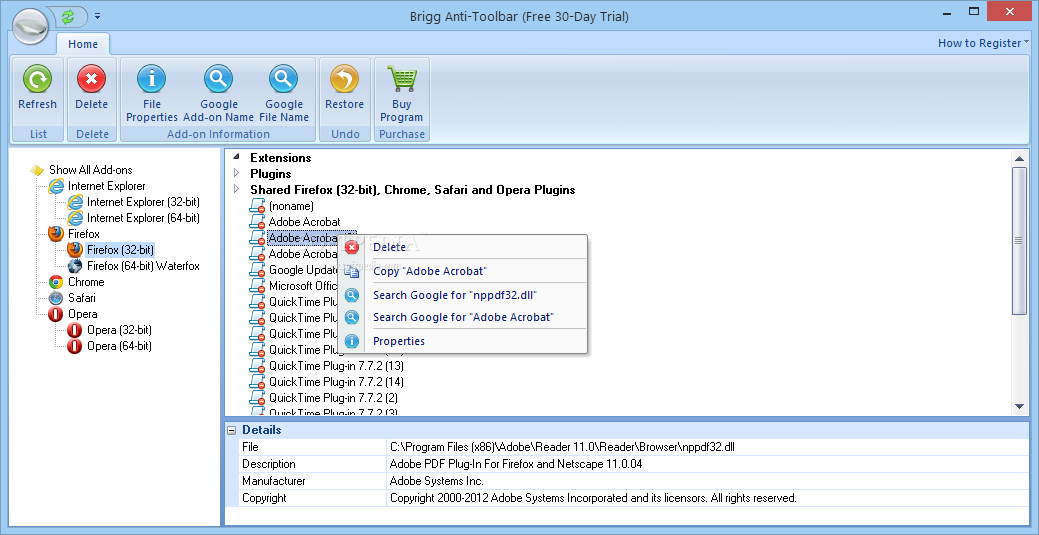Select Firefox (32-bit) tree item
1039x535 pixels.
click(x=120, y=250)
